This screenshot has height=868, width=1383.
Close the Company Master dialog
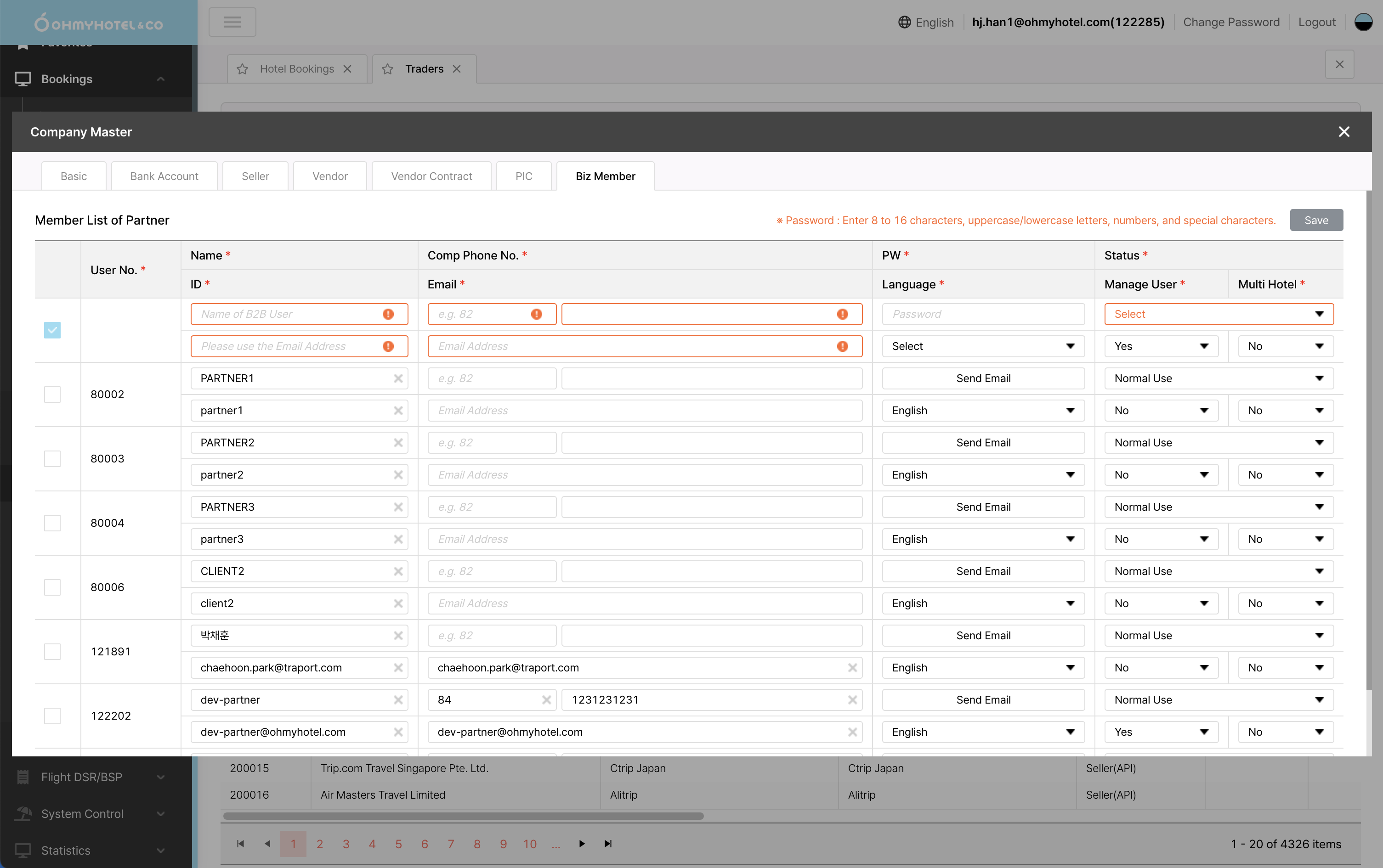point(1344,132)
